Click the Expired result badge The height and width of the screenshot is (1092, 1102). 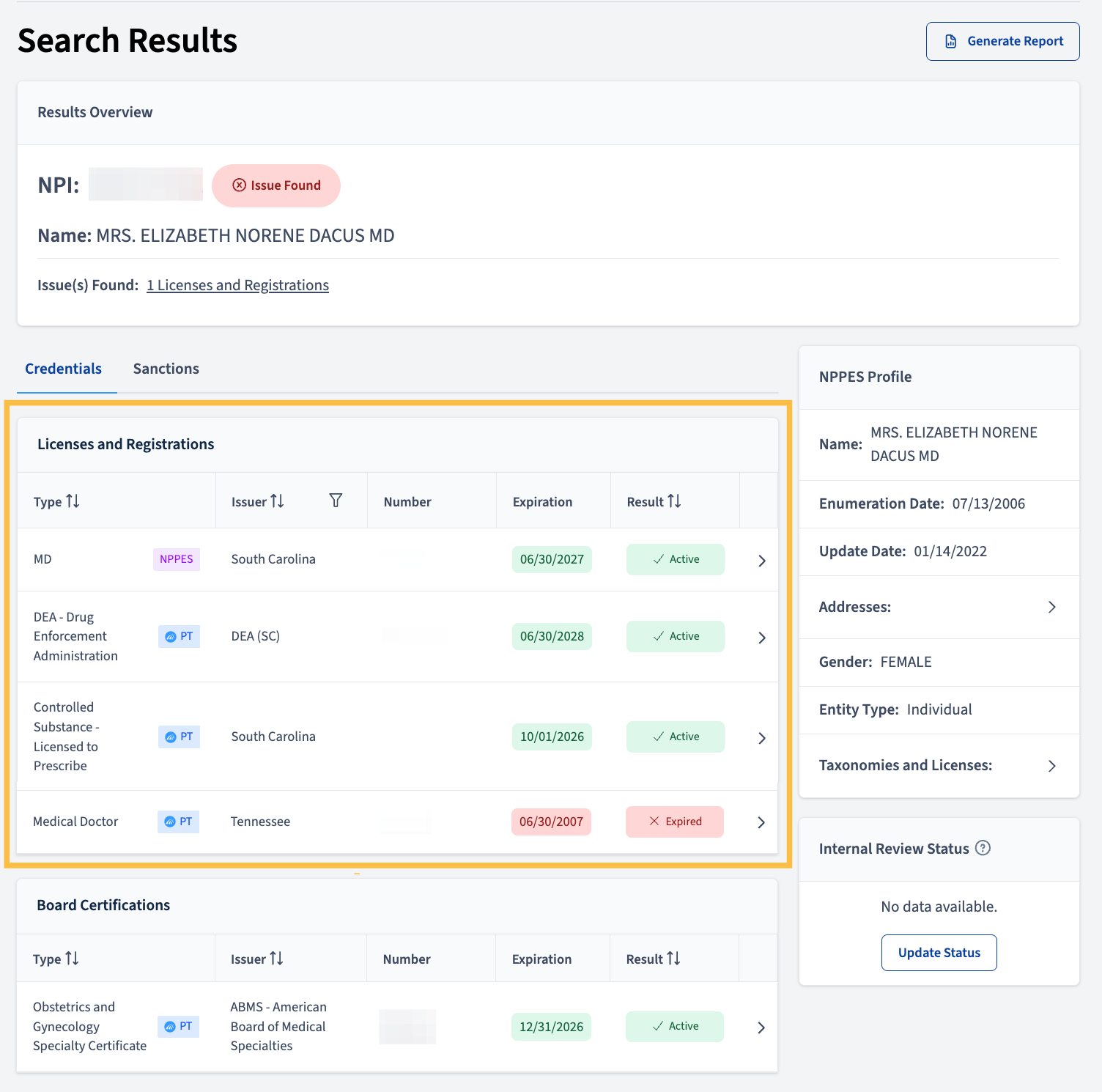point(675,822)
